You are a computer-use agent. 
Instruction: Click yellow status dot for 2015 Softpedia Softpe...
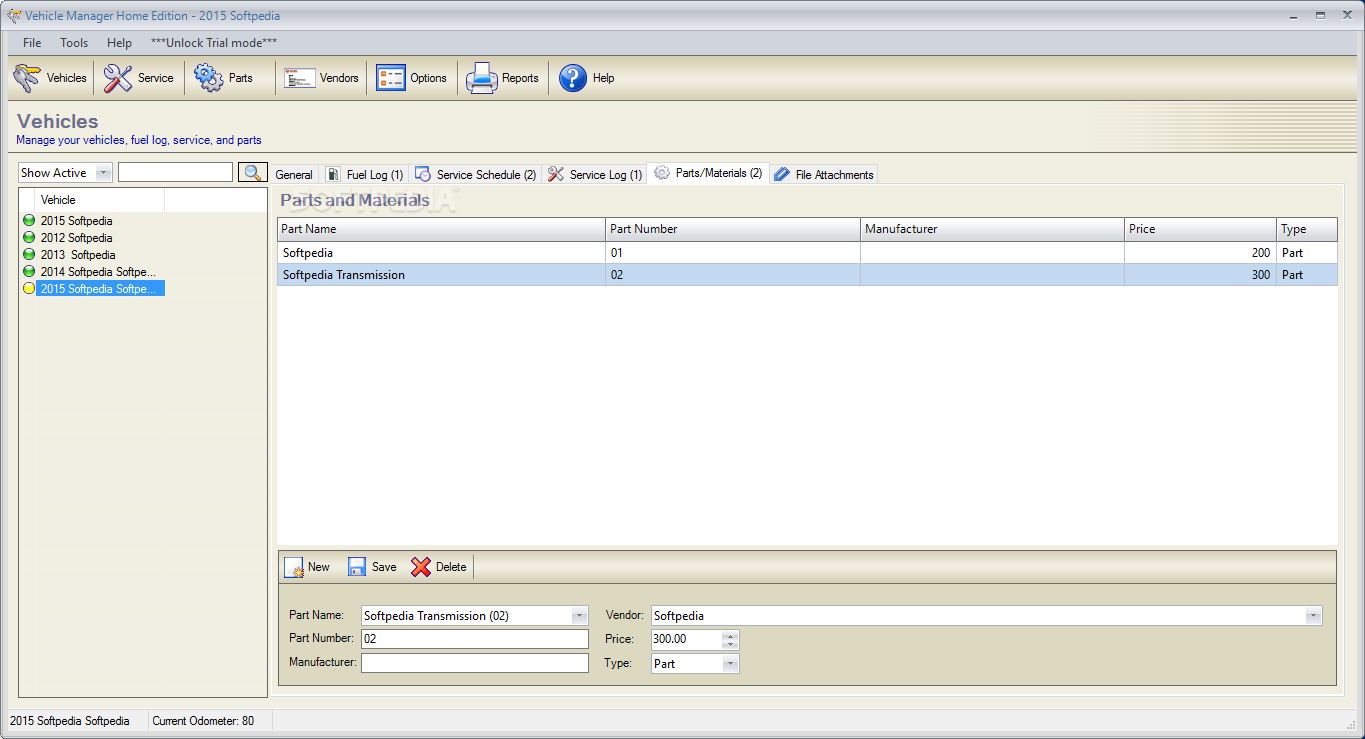click(29, 289)
